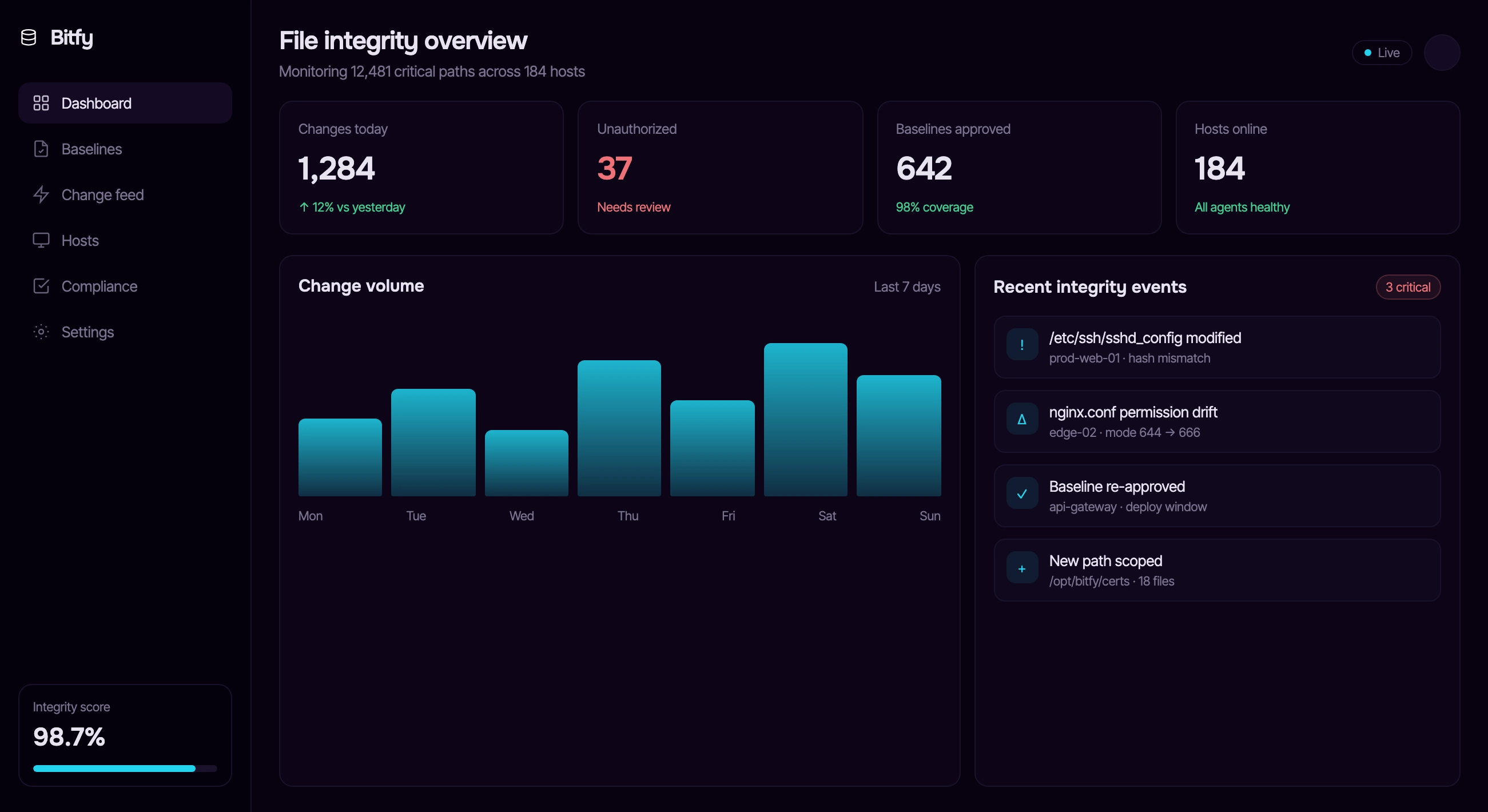This screenshot has height=812, width=1488.
Task: Click the Integrity score progress bar
Action: [x=125, y=768]
